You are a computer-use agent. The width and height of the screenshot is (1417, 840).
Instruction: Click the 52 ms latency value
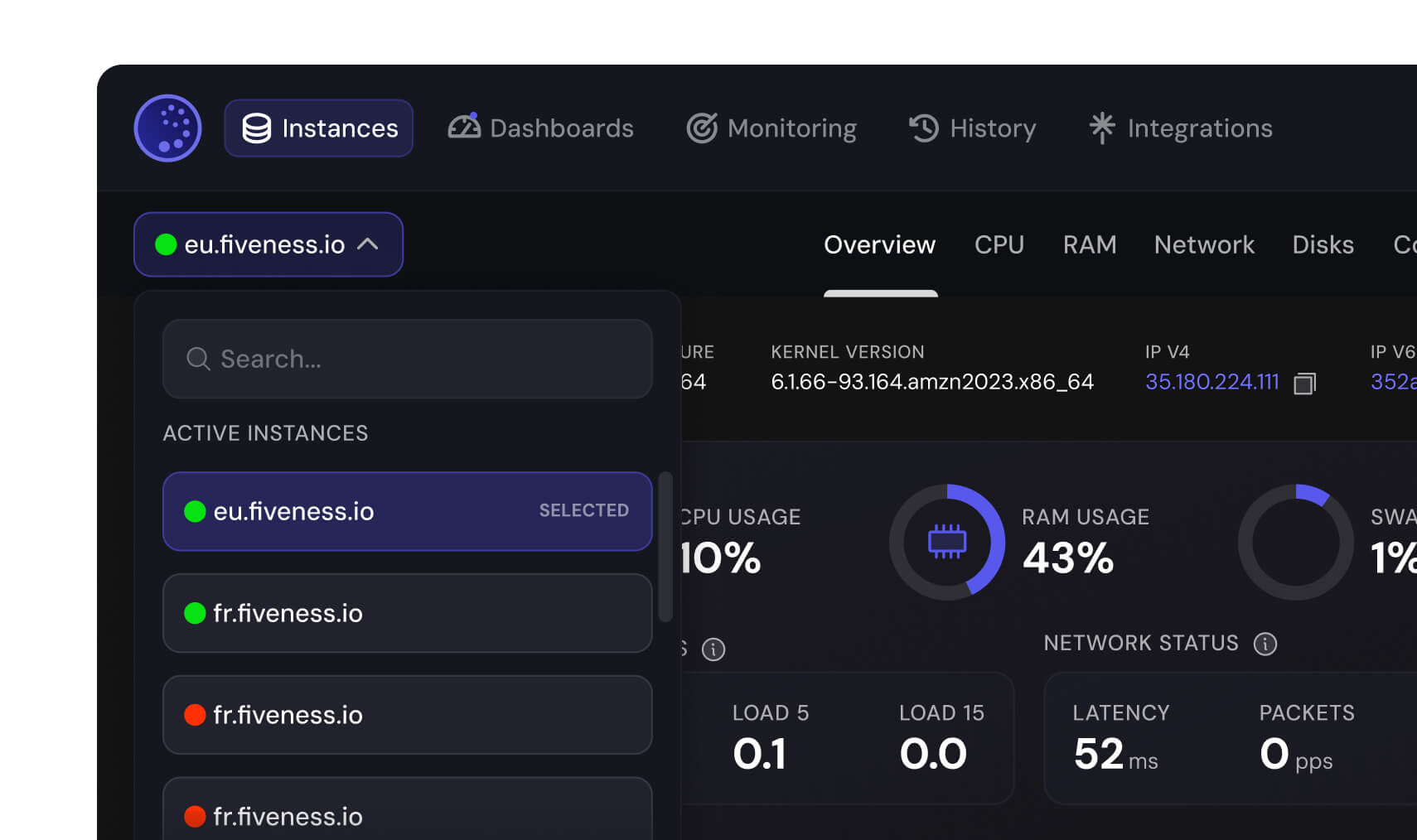coord(1116,754)
